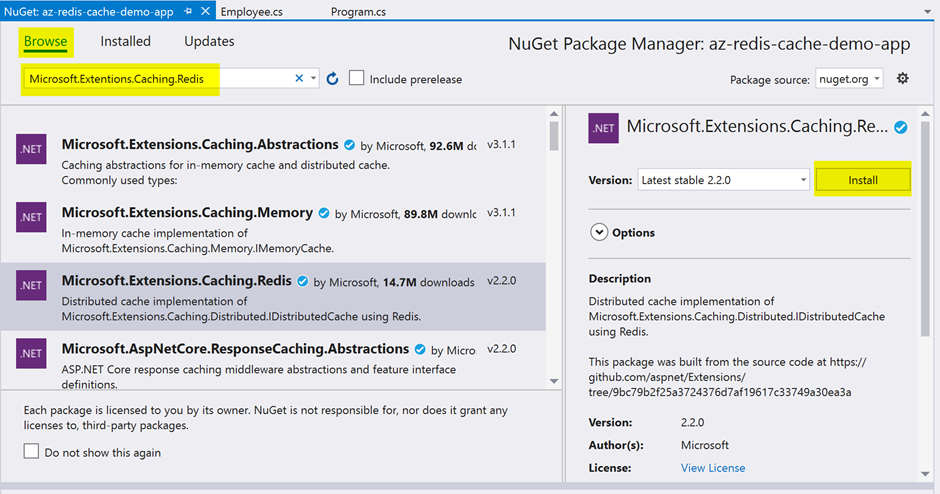Click 89.8M downloads count text
Screen dimensions: 940x494
(x=440, y=214)
